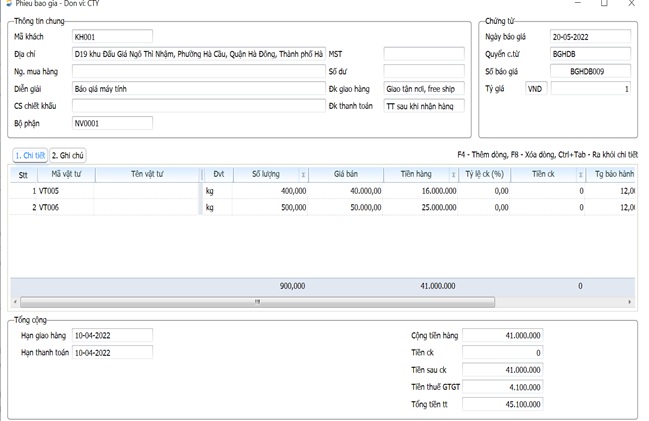Select the VND currency field

[536, 88]
